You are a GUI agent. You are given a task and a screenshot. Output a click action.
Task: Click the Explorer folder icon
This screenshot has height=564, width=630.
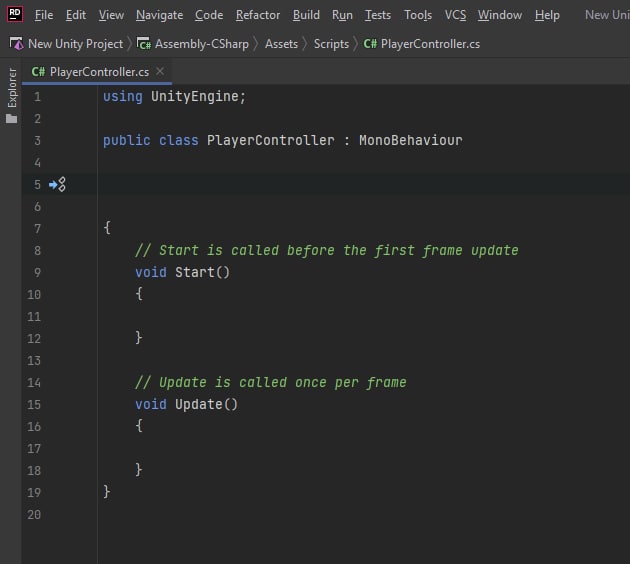(x=12, y=119)
